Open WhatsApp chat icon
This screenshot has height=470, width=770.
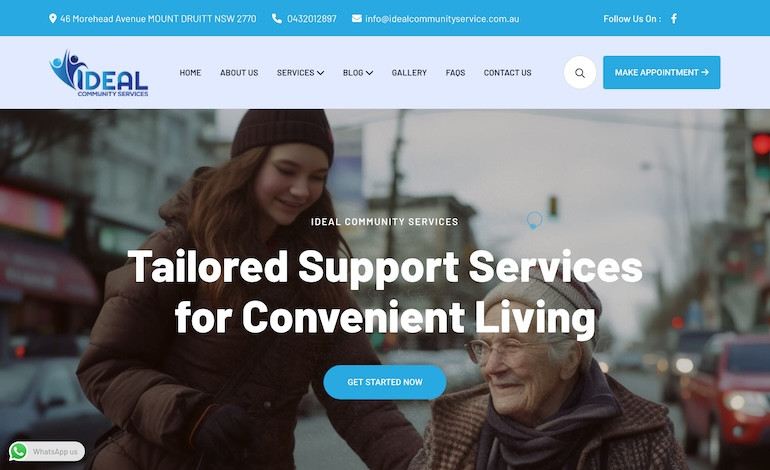[19, 451]
